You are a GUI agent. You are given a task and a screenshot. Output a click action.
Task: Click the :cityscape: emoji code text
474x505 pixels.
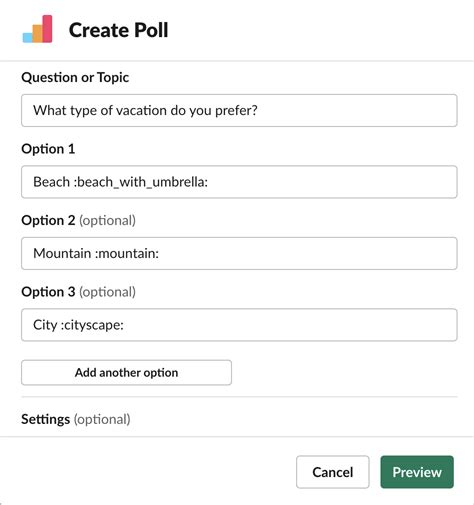click(x=92, y=325)
